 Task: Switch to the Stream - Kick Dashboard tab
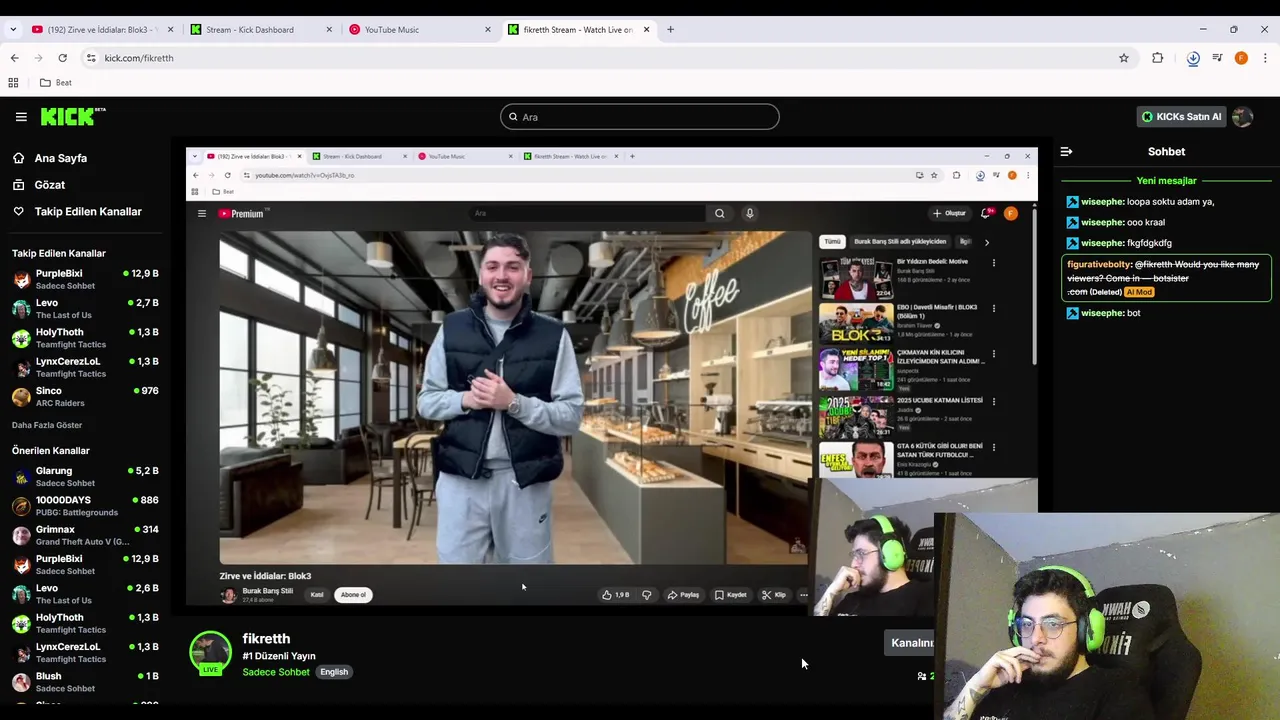point(260,30)
